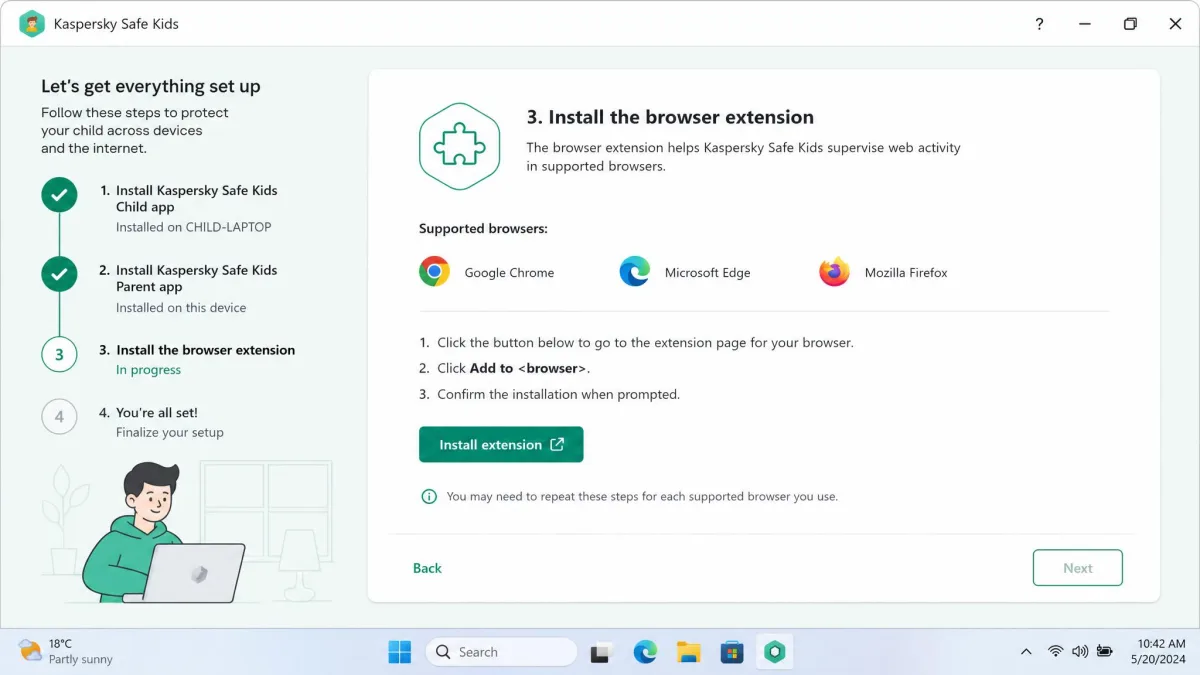The image size is (1200, 675).
Task: Click the volume icon in system tray
Action: pyautogui.click(x=1080, y=652)
